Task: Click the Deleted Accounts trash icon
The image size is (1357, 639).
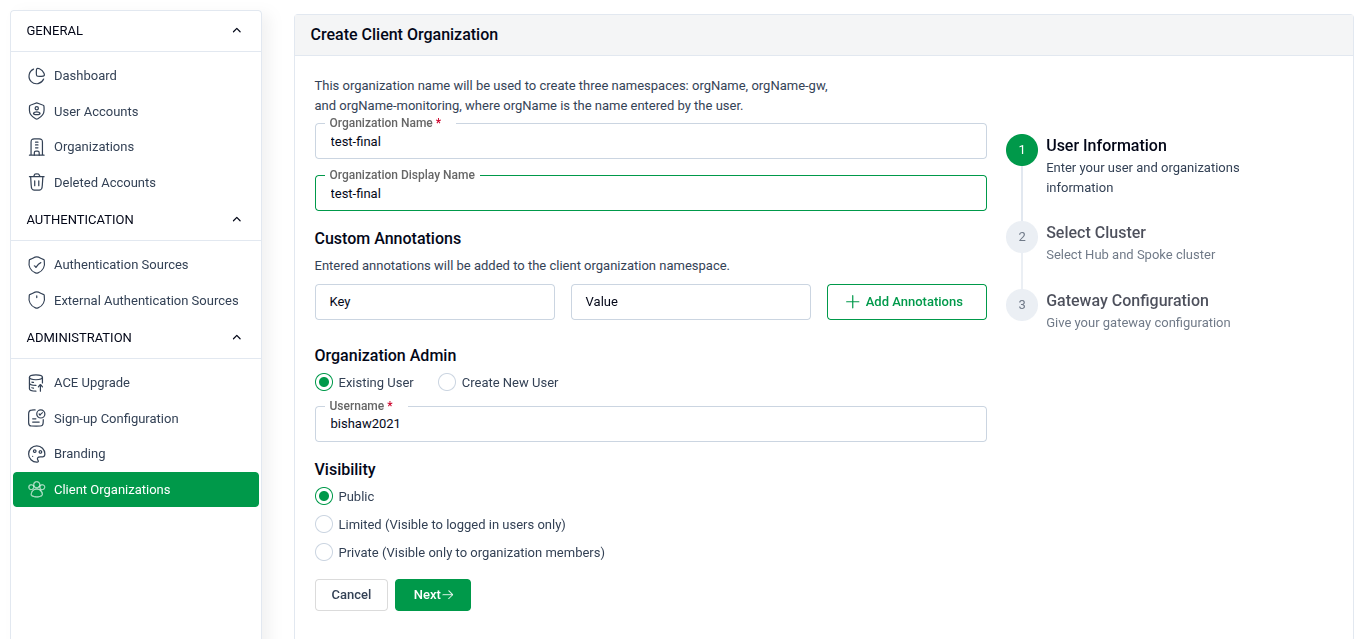Action: point(37,182)
